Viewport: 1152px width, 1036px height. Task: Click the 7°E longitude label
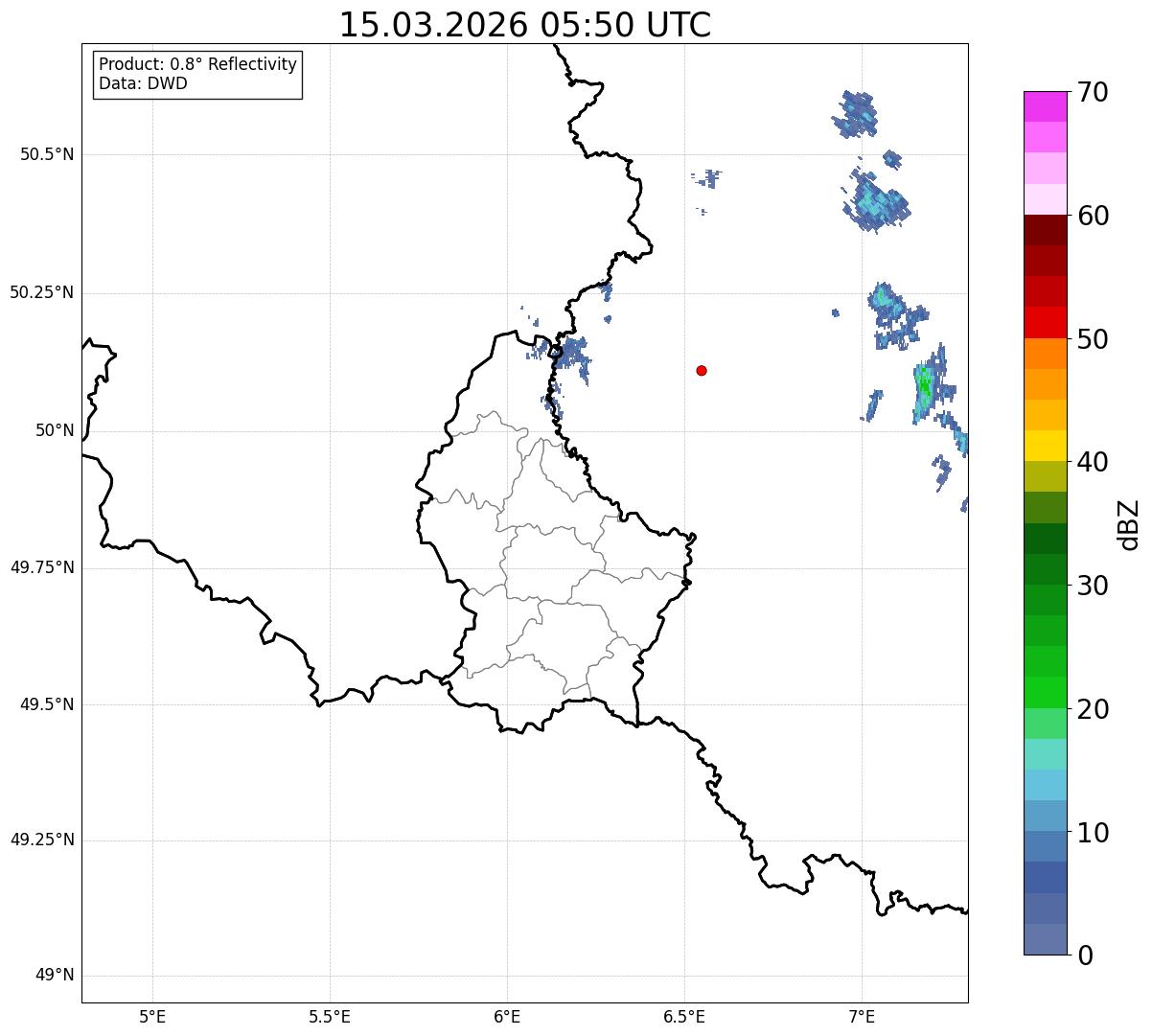coord(862,1017)
